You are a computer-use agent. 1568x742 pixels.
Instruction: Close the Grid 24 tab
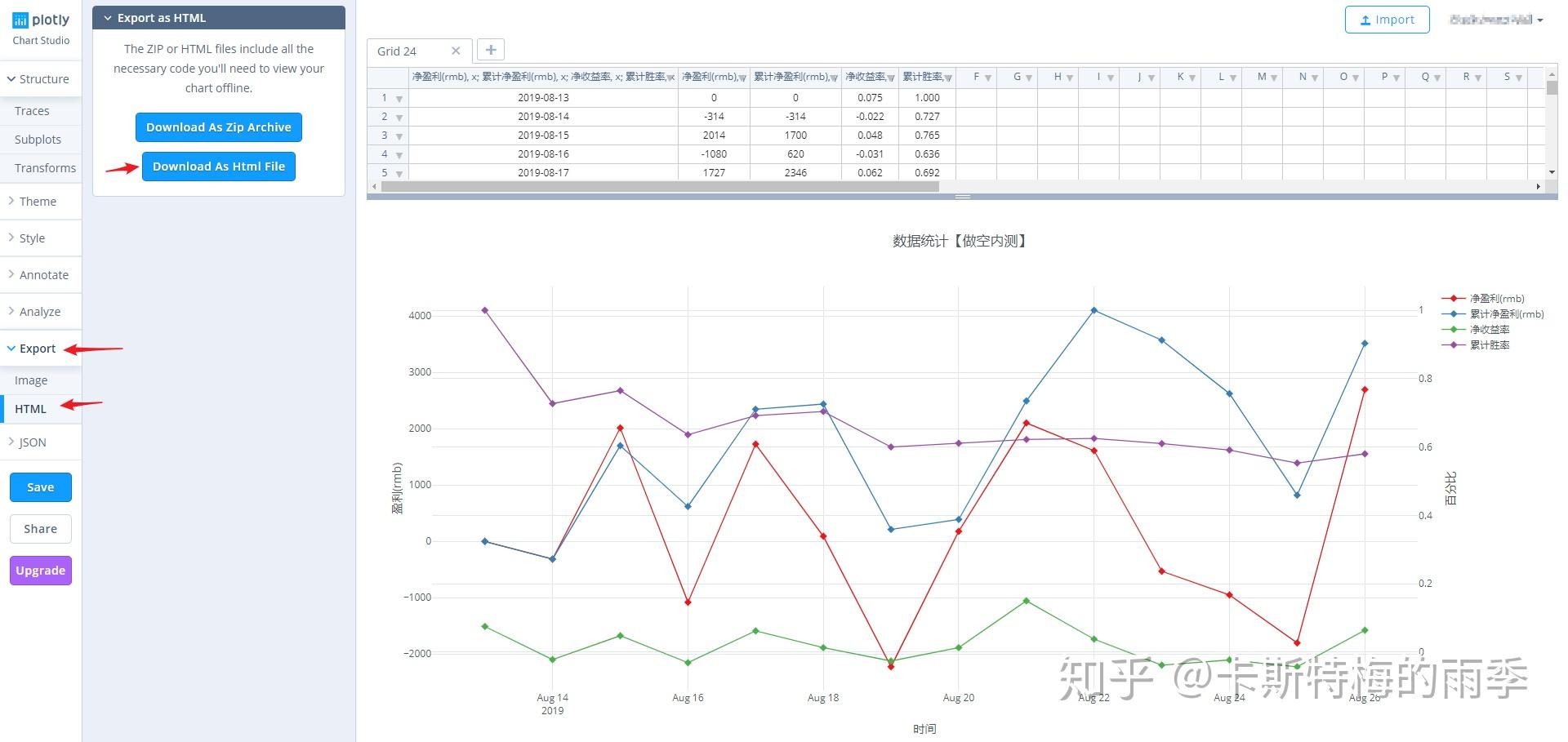pos(456,50)
